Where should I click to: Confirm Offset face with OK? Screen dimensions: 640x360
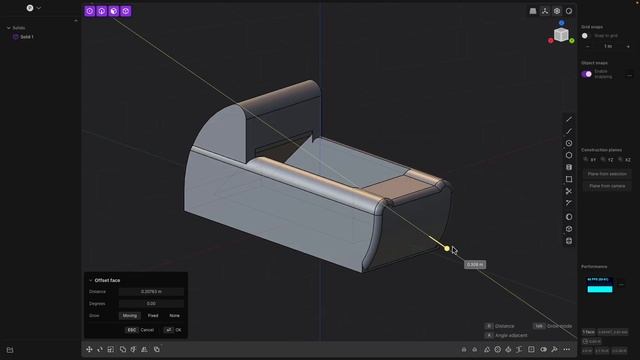pos(173,330)
